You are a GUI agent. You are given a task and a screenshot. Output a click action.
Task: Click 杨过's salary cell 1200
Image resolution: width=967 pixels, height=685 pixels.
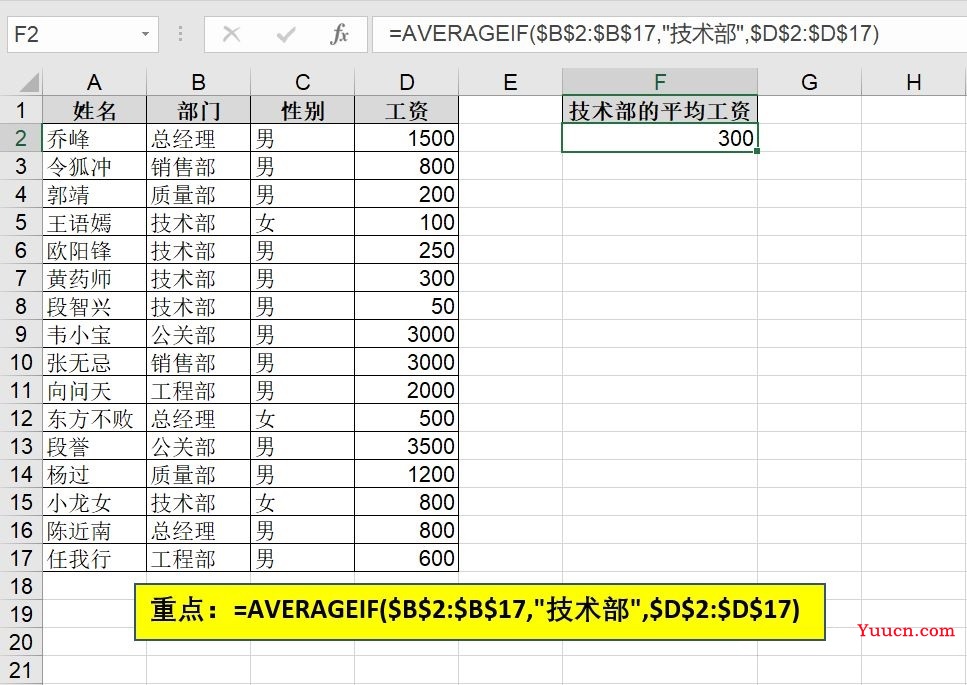[x=406, y=474]
